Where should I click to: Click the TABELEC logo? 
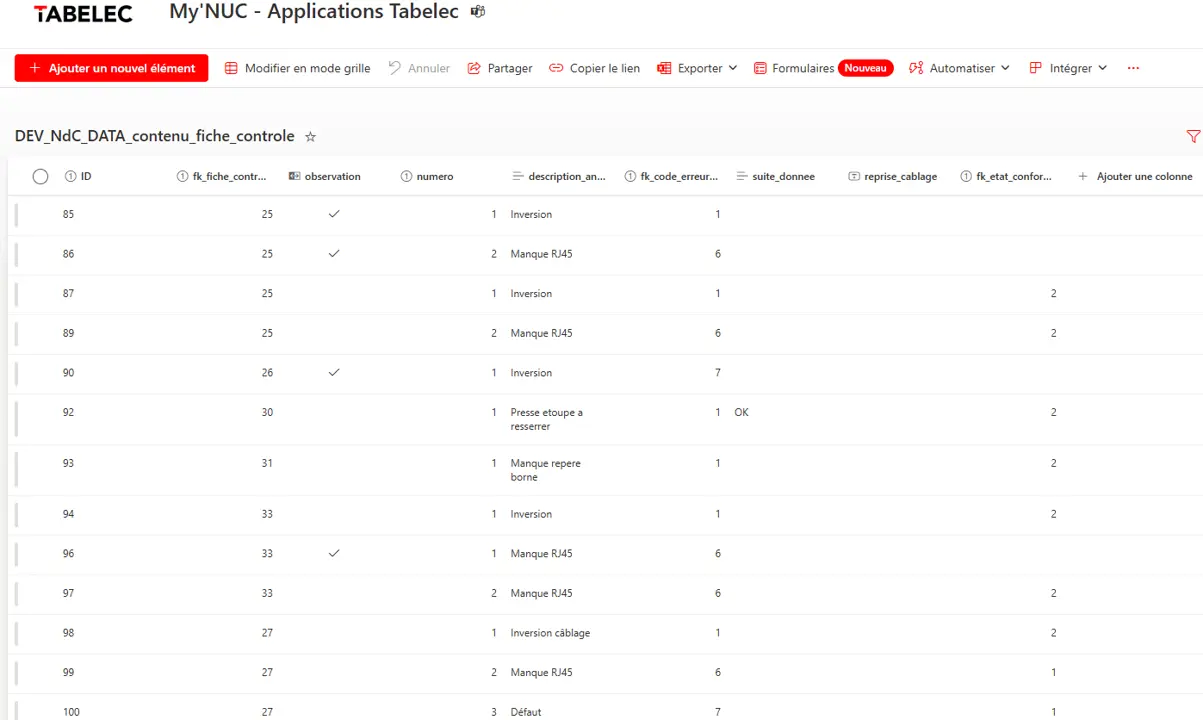[x=82, y=13]
